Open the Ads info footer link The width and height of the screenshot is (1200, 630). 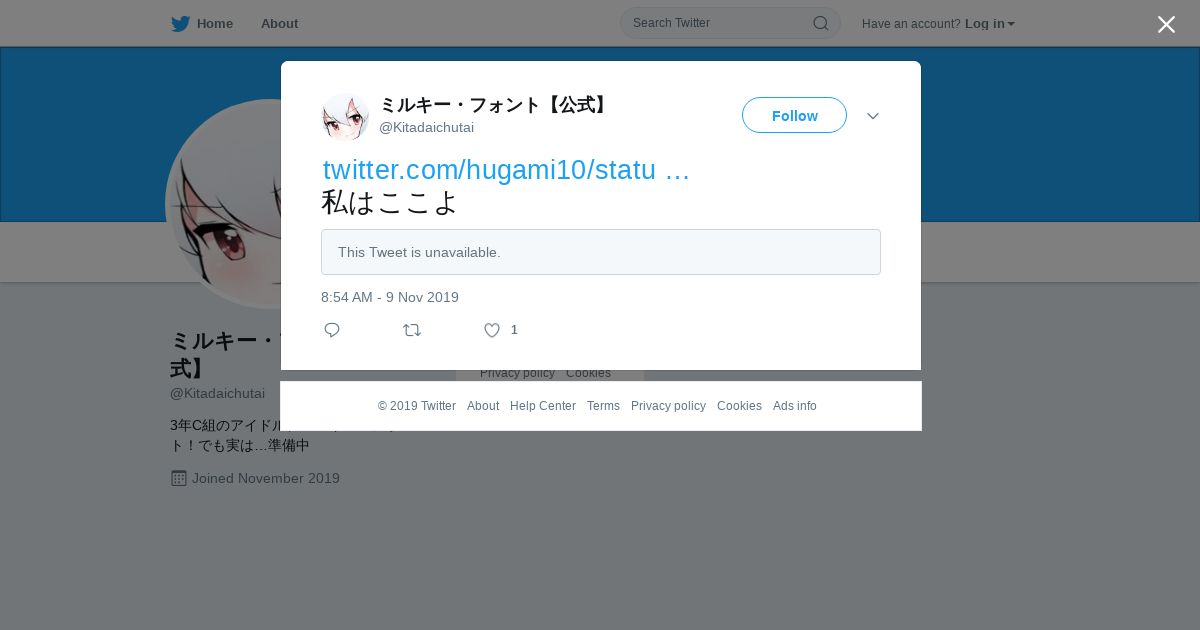pyautogui.click(x=795, y=406)
